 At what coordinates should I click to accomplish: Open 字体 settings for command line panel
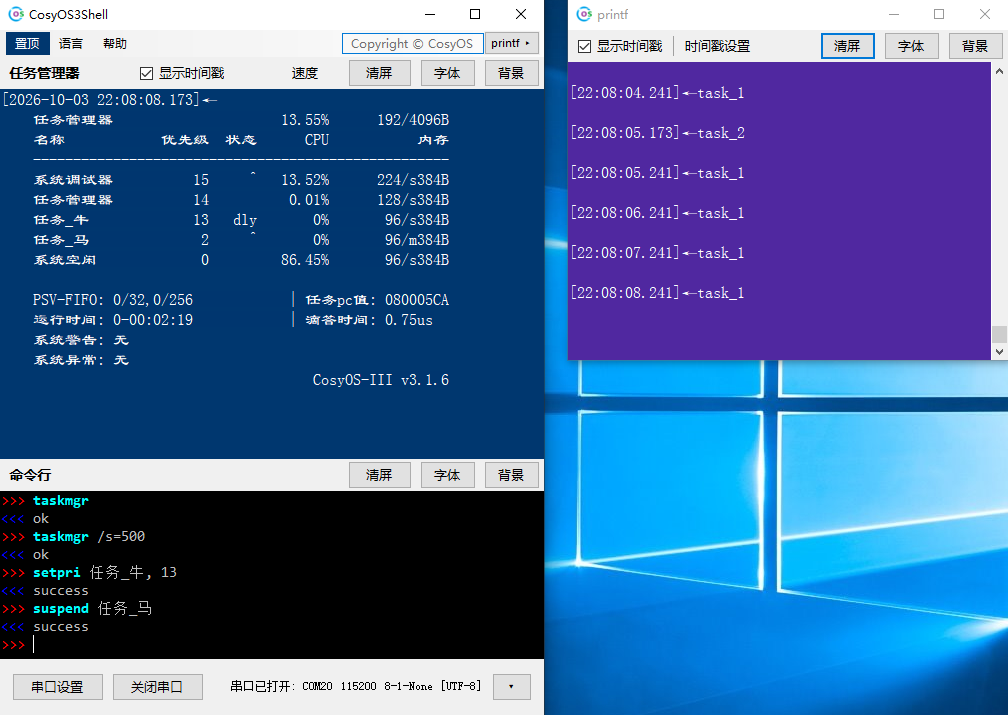[447, 475]
